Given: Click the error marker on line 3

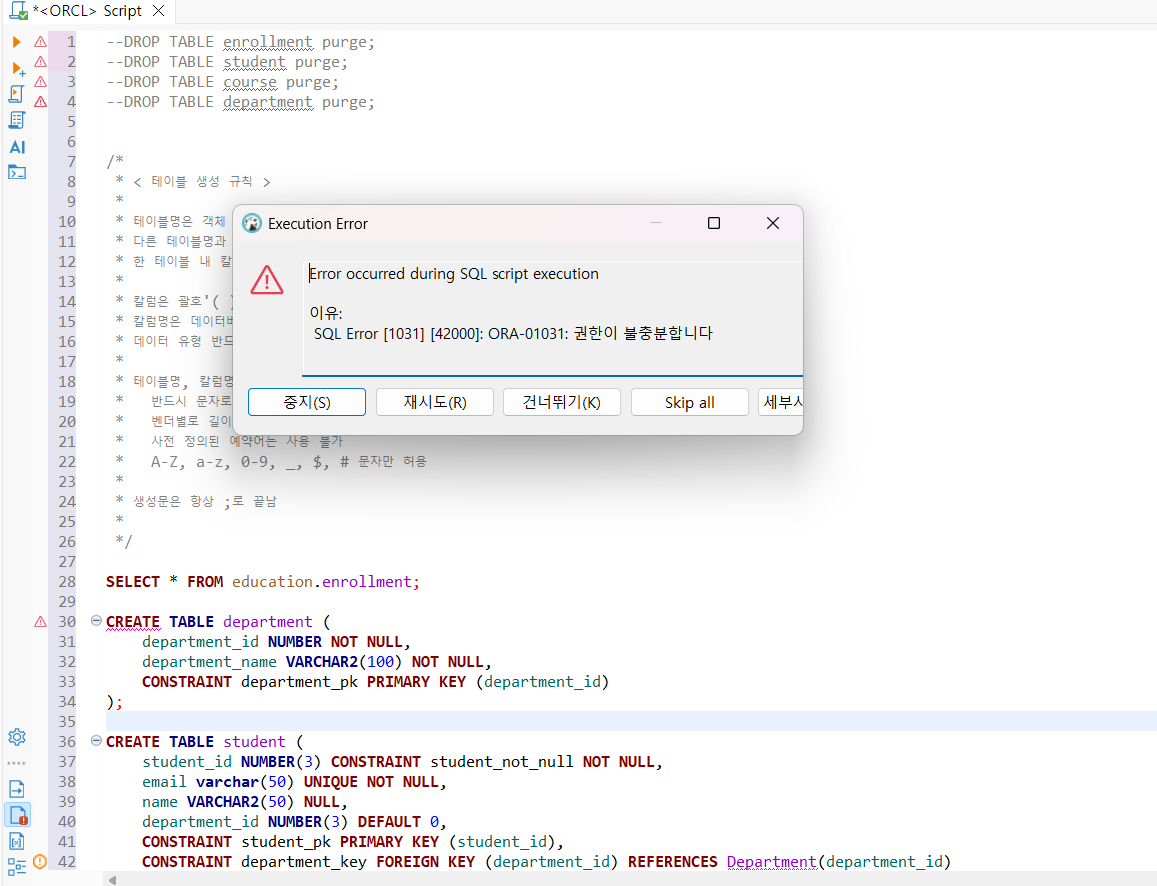Looking at the screenshot, I should 41,82.
